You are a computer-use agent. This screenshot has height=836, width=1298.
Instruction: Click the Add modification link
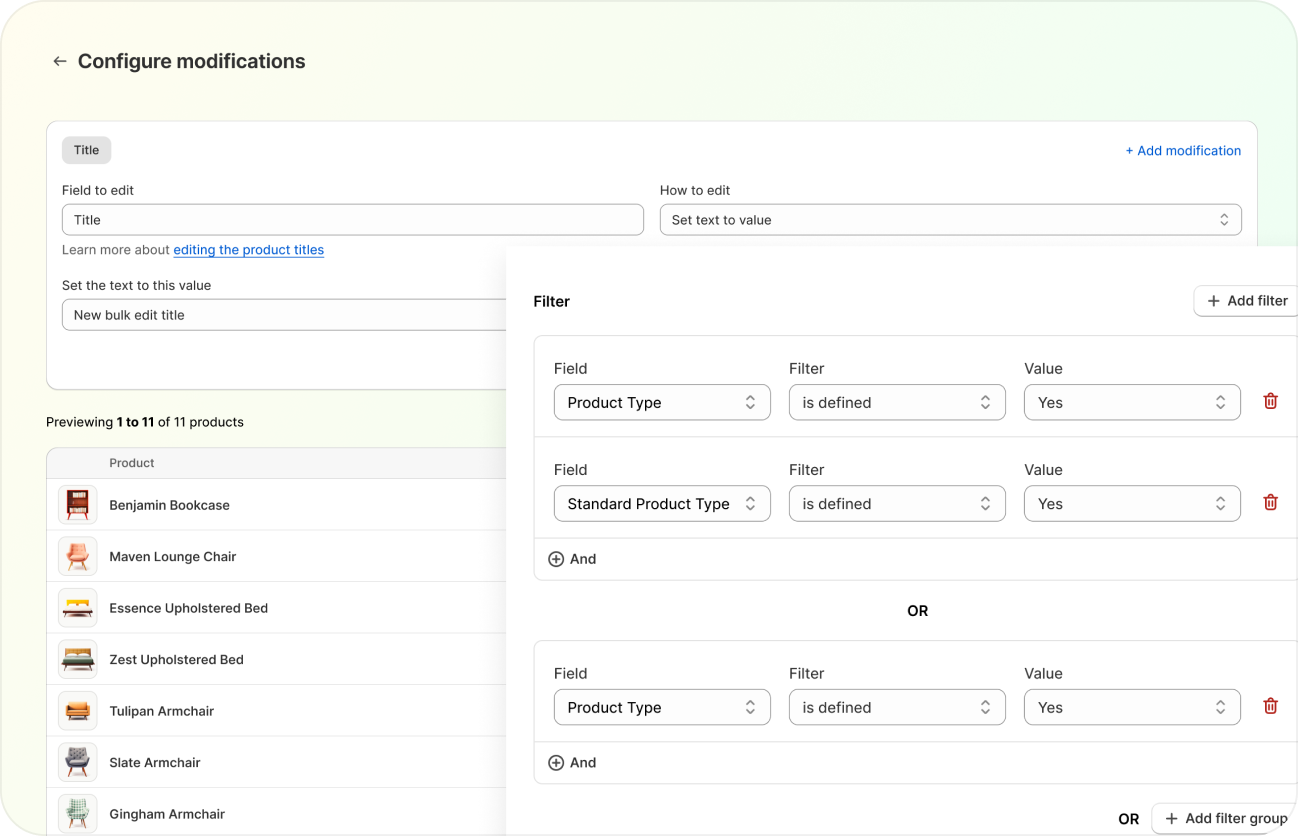pos(1183,151)
